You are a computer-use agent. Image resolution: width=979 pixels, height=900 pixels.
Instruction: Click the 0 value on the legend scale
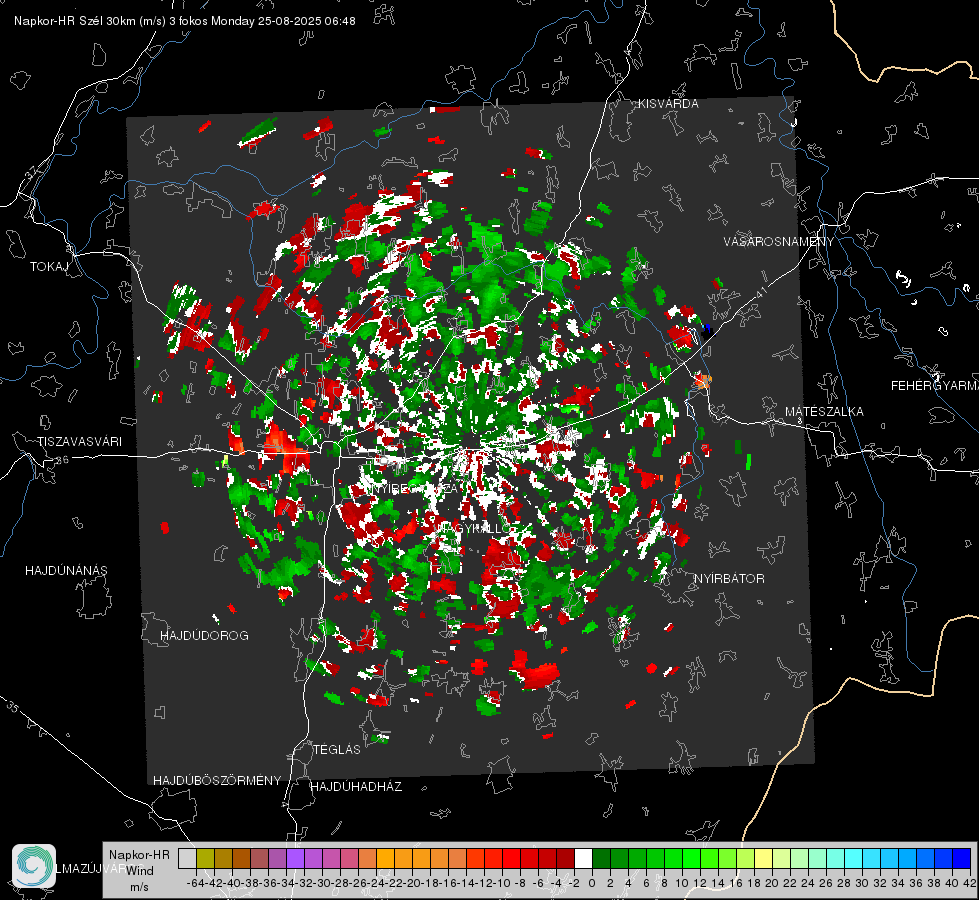click(x=592, y=883)
